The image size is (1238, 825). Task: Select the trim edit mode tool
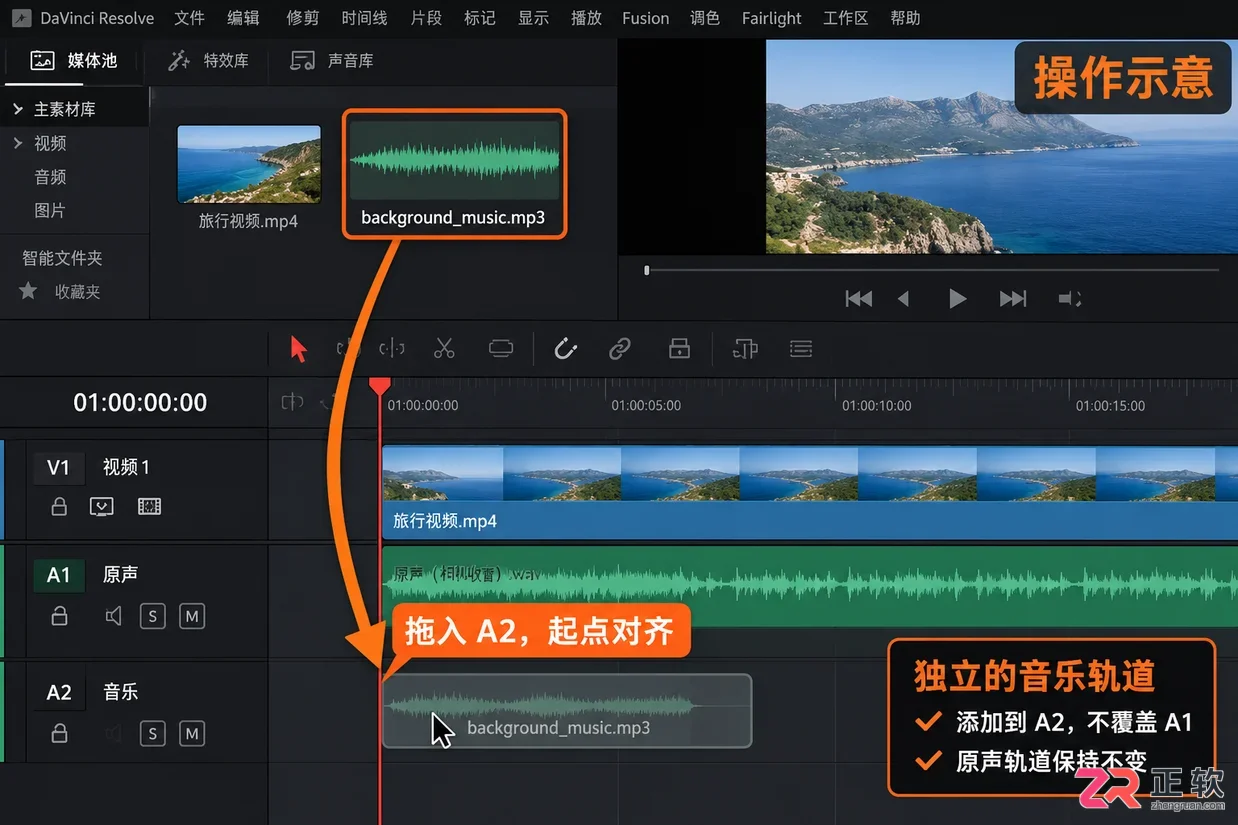(347, 349)
